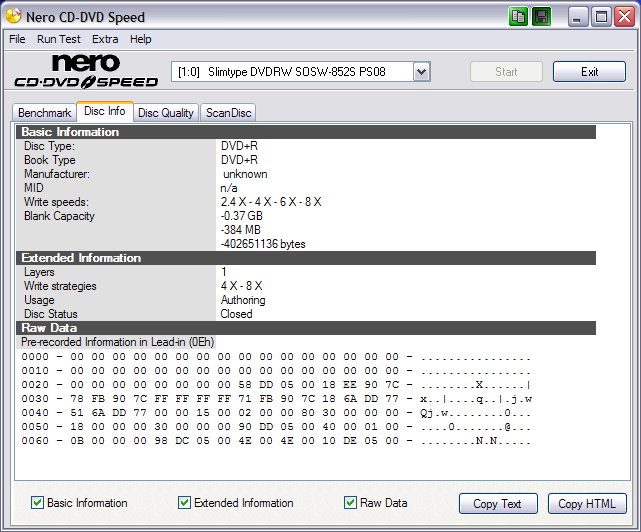Disable the Raw Data checkbox
Viewport: 641px width, 532px height.
[351, 503]
